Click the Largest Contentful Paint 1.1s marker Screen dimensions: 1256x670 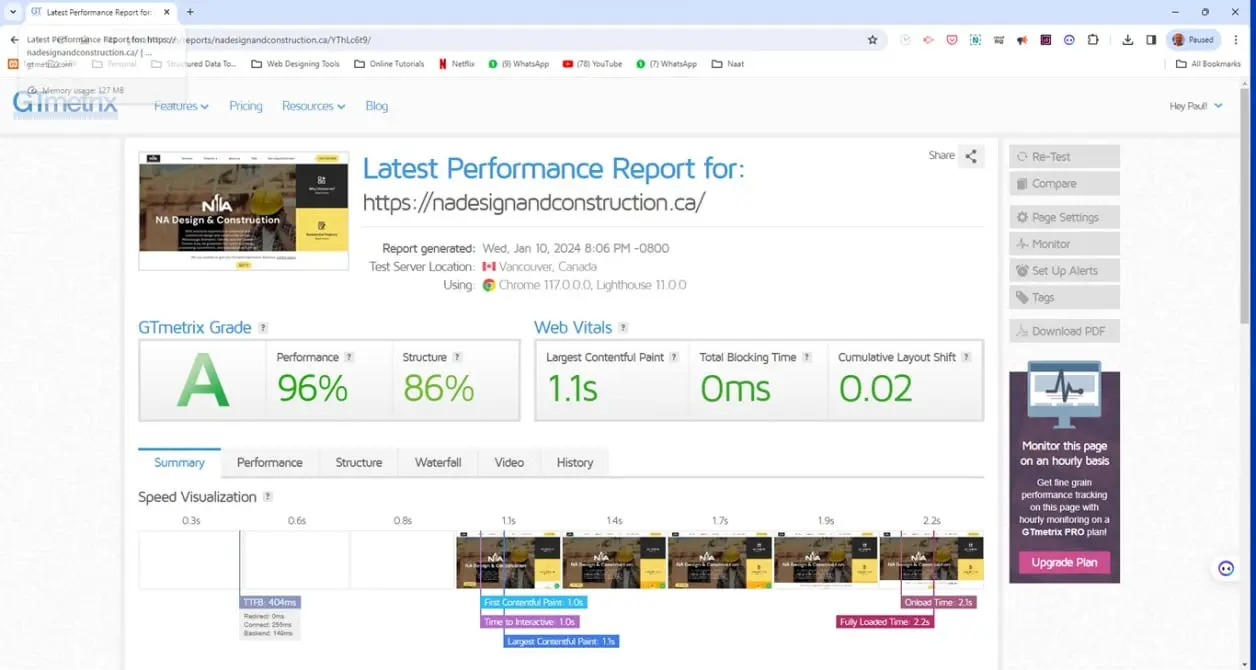click(x=562, y=641)
